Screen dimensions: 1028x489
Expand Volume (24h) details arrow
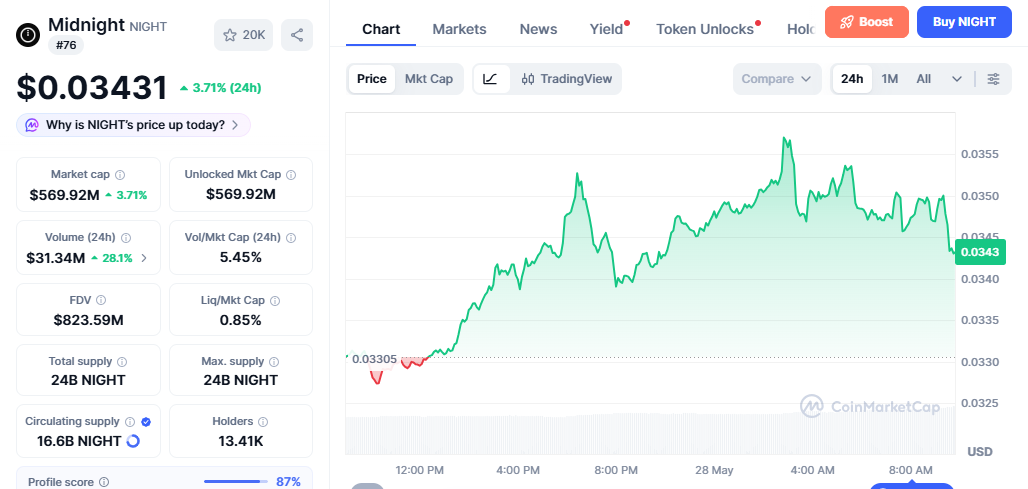(x=144, y=258)
